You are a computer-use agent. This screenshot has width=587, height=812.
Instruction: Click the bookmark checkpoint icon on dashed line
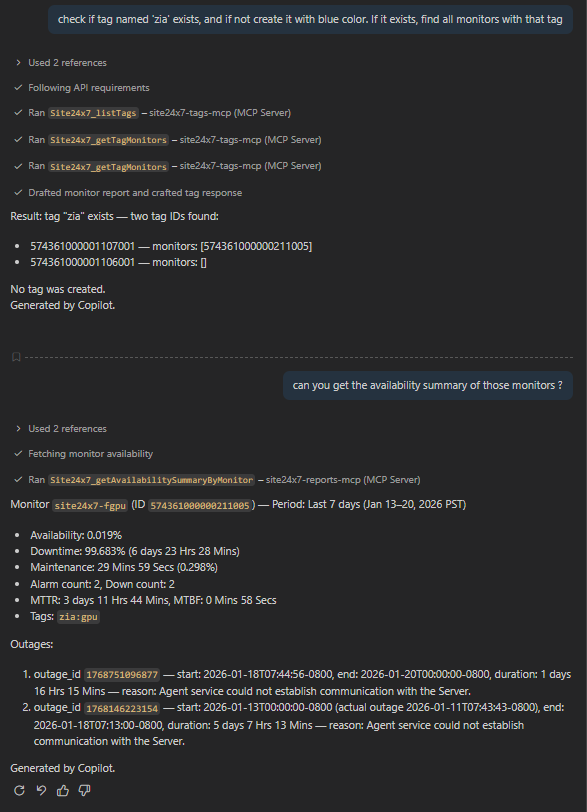tap(16, 357)
